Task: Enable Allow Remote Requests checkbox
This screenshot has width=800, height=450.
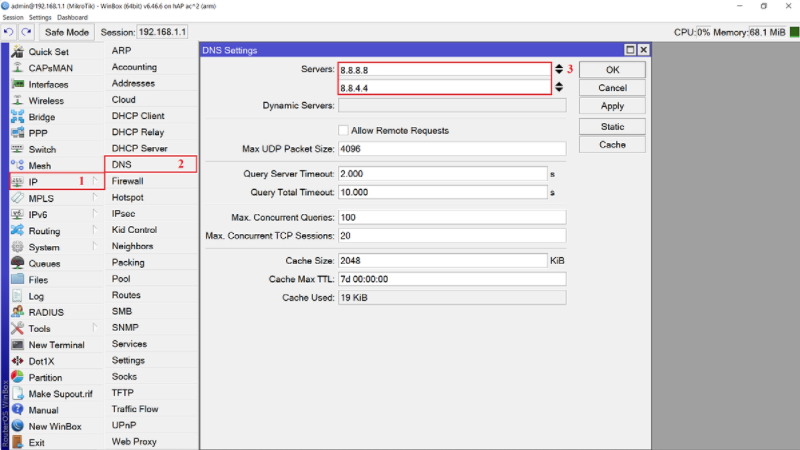Action: pyautogui.click(x=343, y=130)
